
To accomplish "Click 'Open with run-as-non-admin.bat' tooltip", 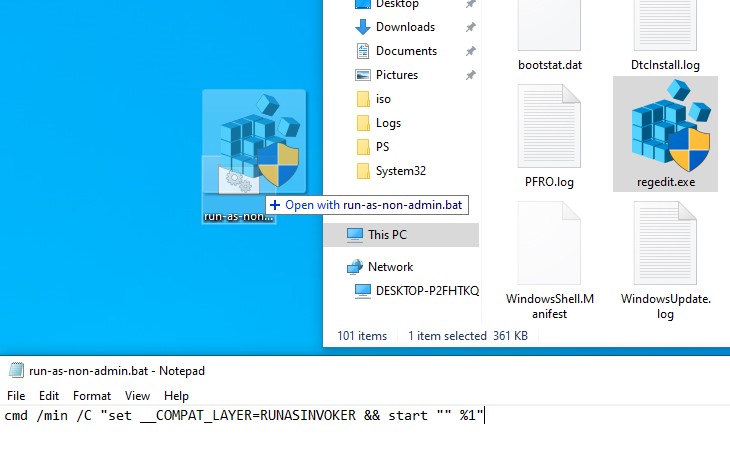I will (x=367, y=205).
